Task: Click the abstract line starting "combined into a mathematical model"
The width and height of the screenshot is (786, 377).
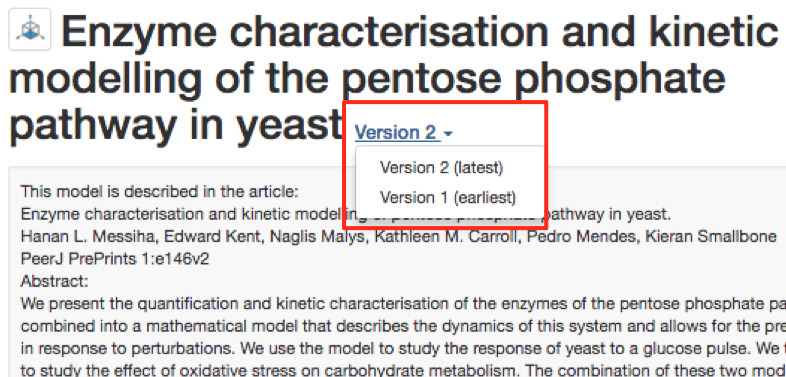Action: click(x=403, y=326)
